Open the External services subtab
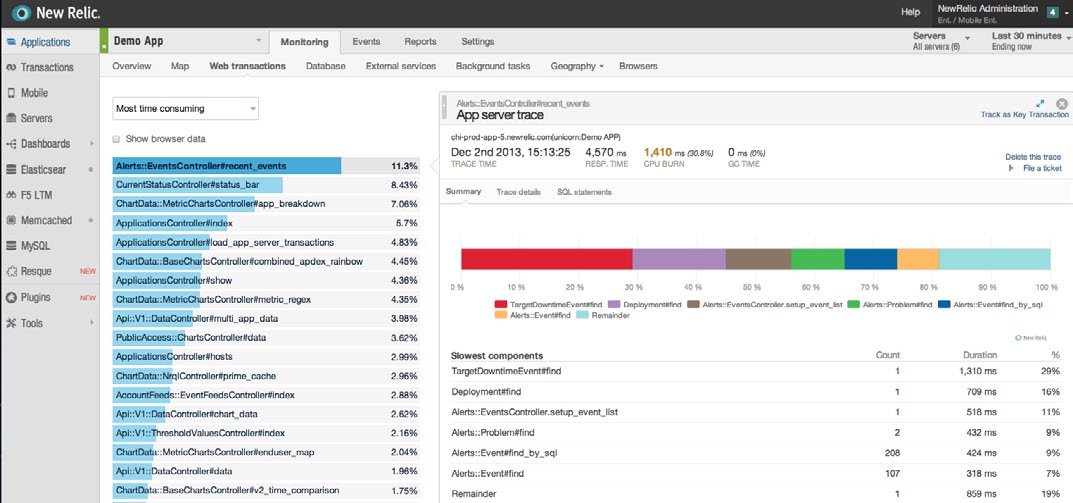 [x=401, y=66]
